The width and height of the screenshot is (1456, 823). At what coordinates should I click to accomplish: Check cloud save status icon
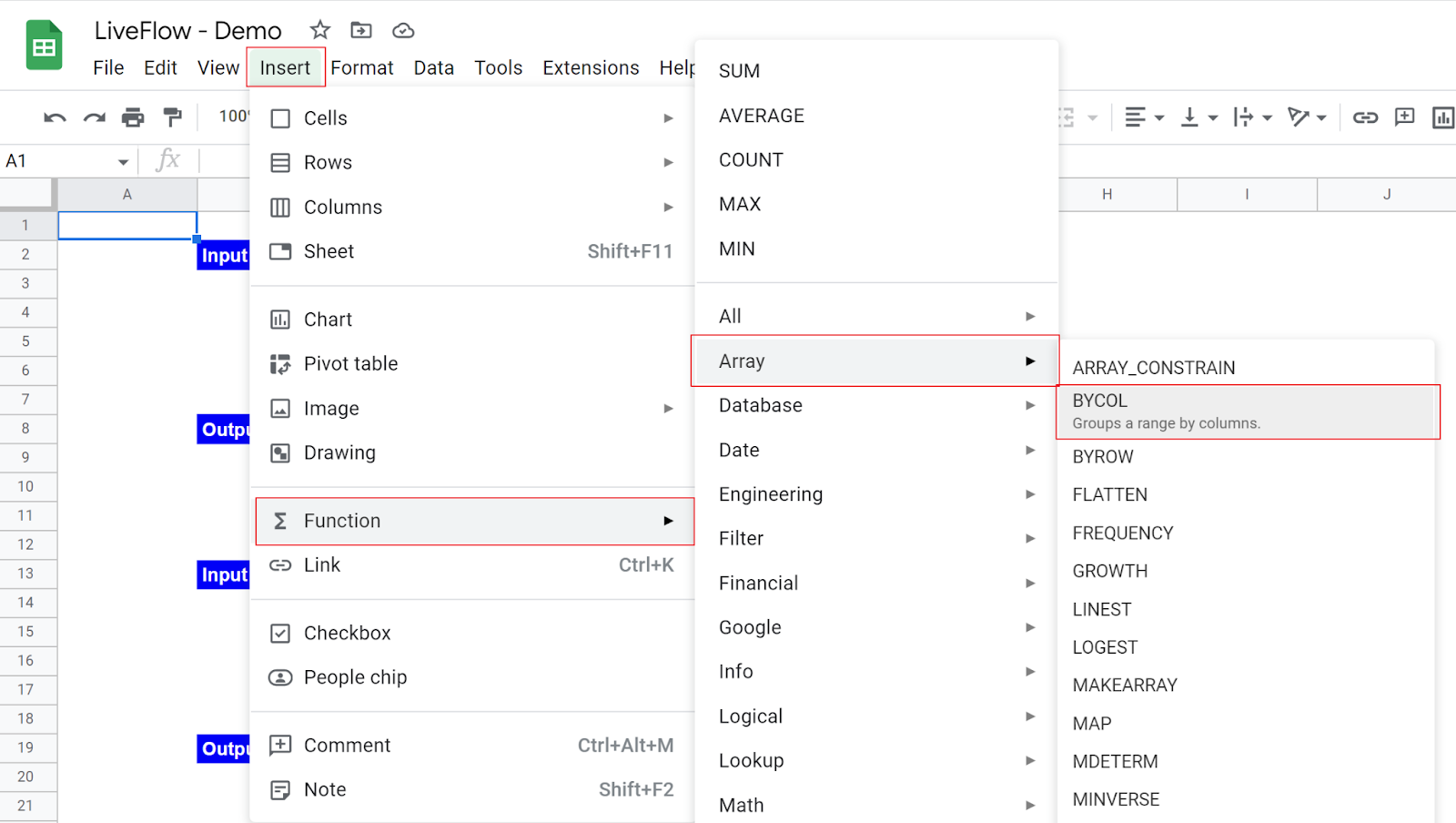[403, 31]
